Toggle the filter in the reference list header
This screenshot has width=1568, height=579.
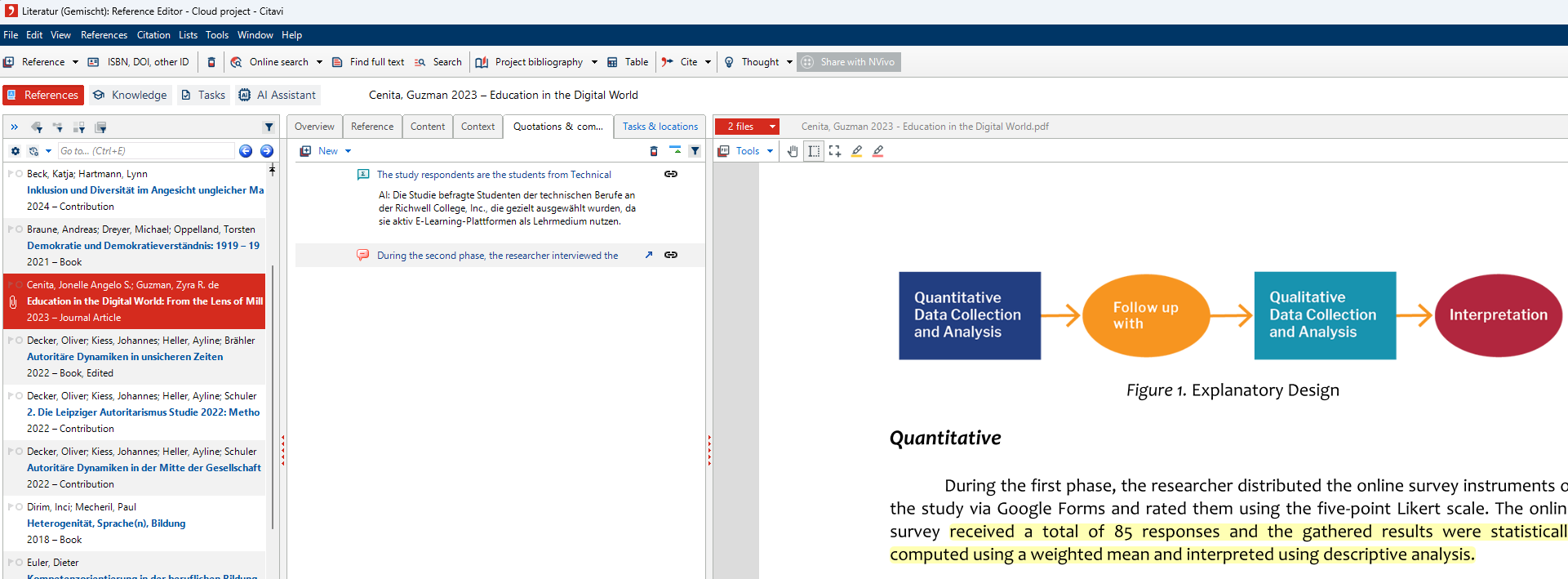coord(269,127)
